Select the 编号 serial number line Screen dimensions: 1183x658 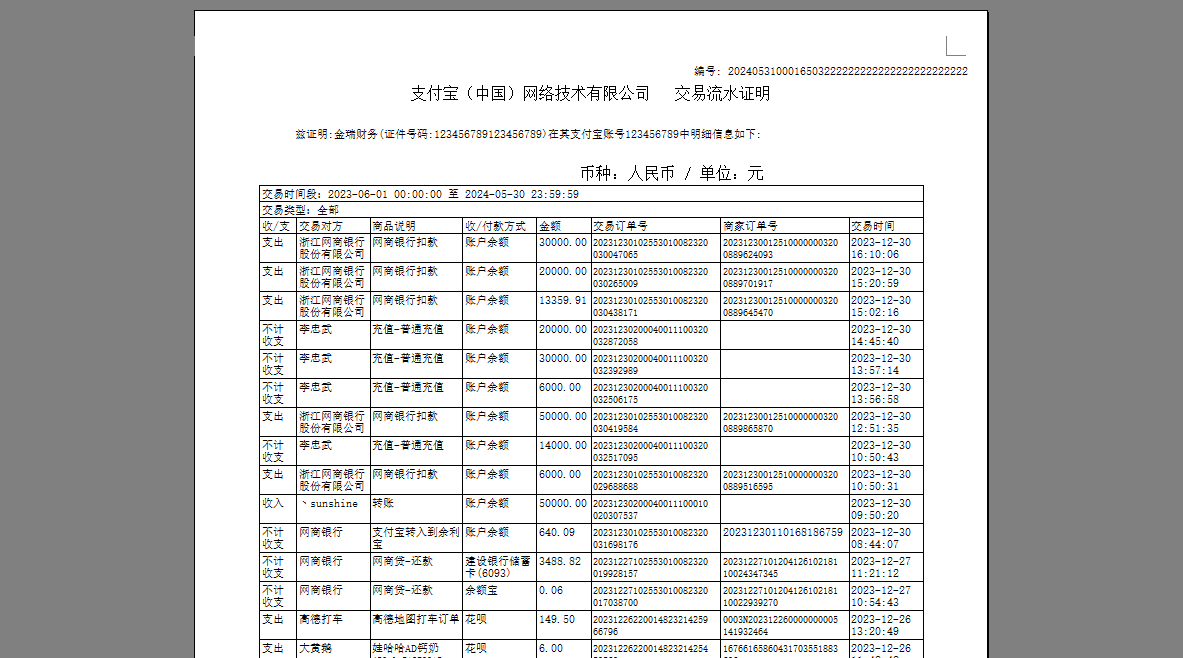[x=831, y=71]
